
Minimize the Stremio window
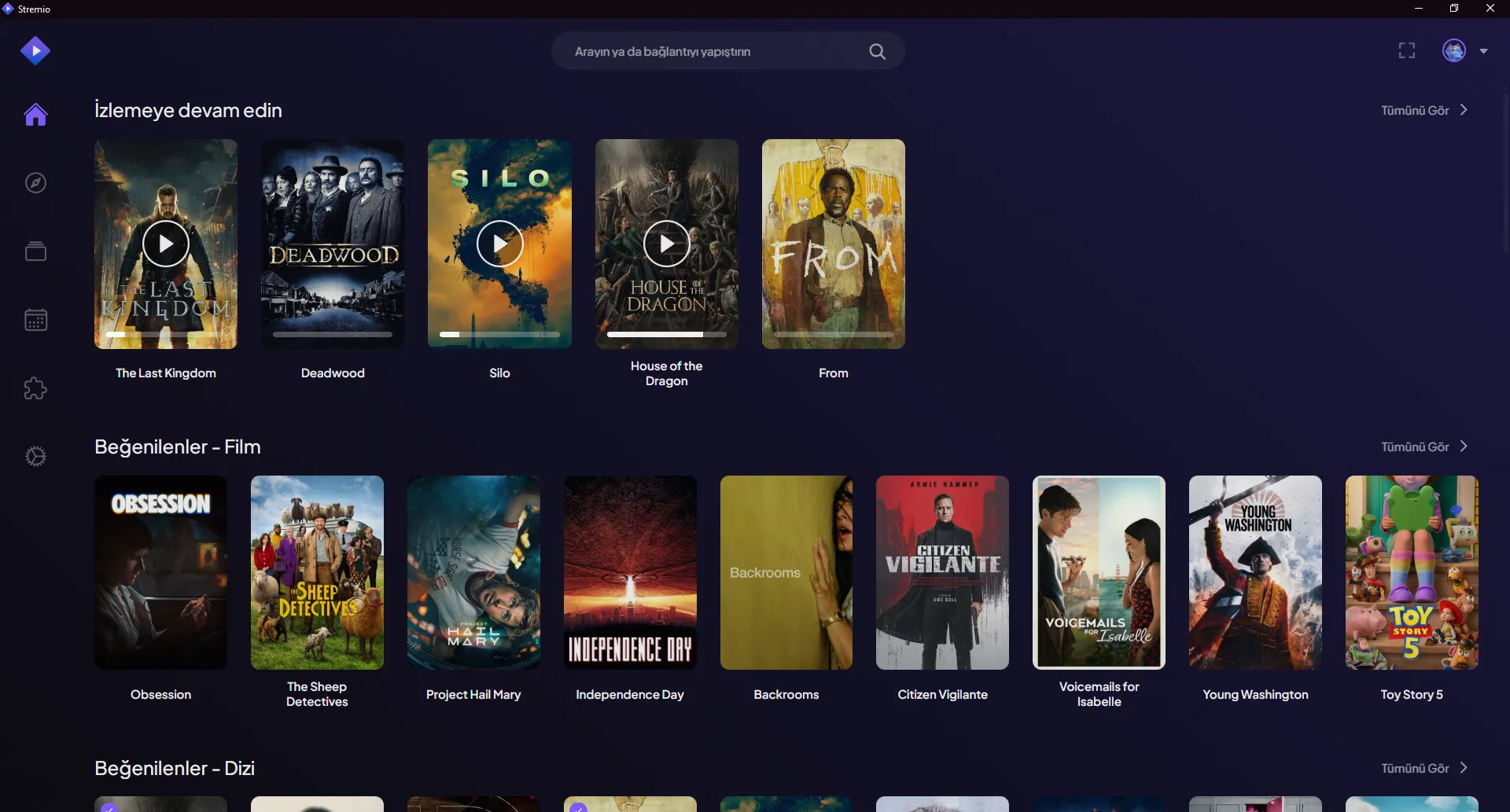1419,9
